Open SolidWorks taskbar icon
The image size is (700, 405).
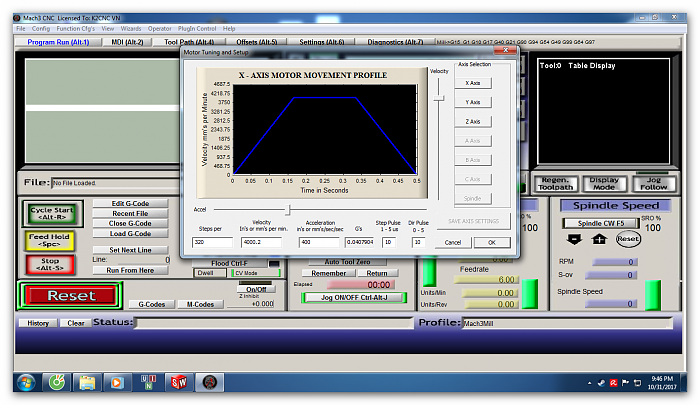click(179, 382)
